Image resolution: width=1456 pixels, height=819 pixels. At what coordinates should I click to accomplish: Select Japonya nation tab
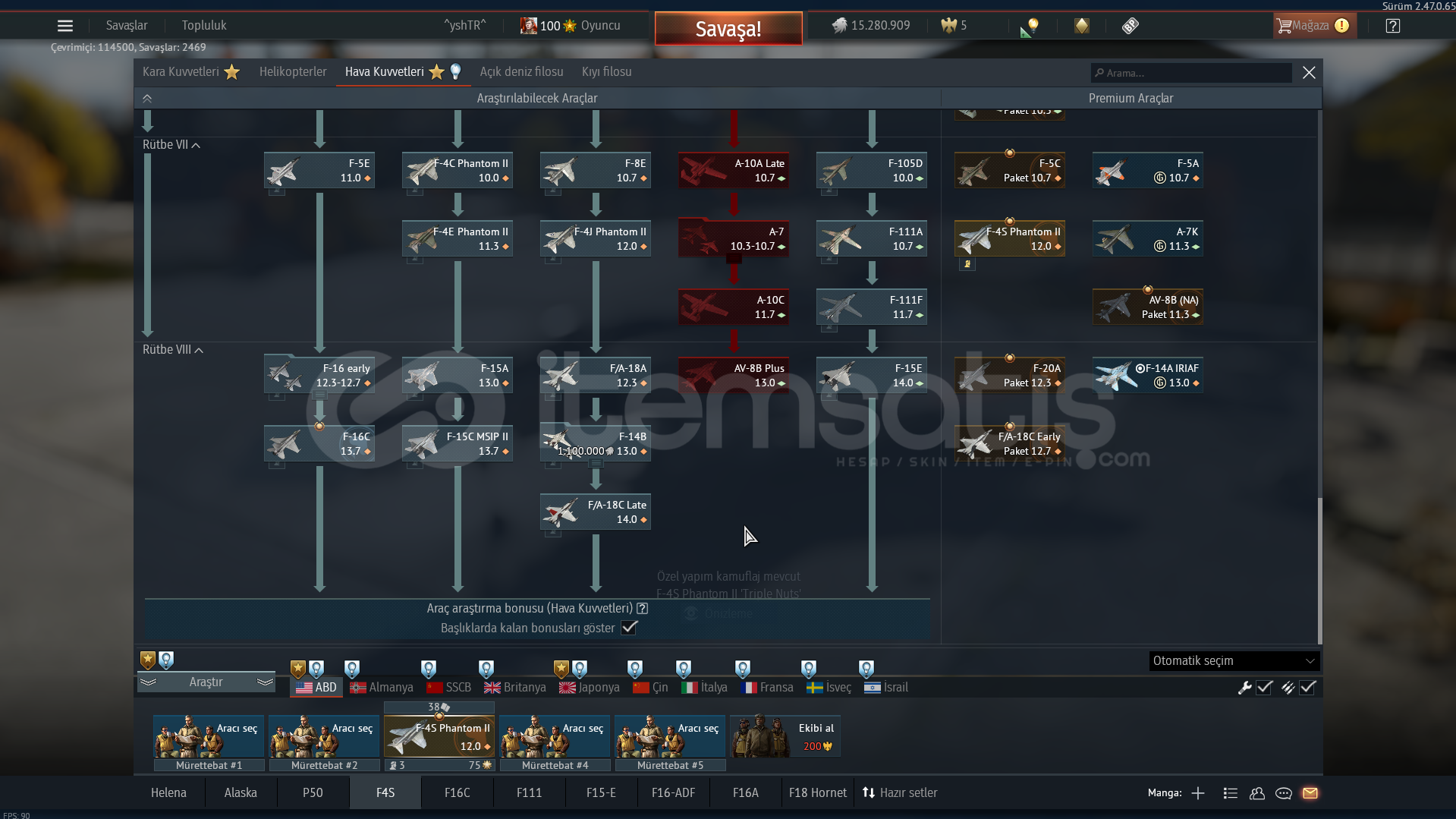click(x=590, y=688)
